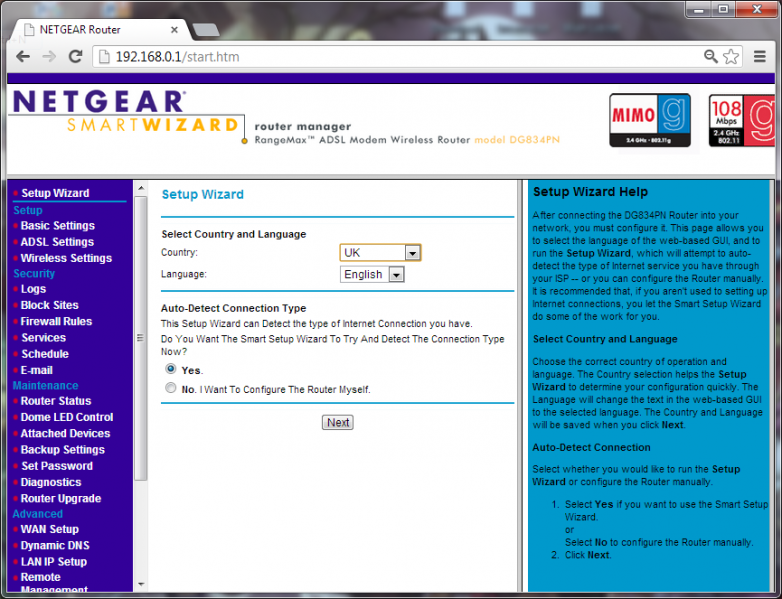
Task: Select Yes to auto-detect connection
Action: coord(171,369)
